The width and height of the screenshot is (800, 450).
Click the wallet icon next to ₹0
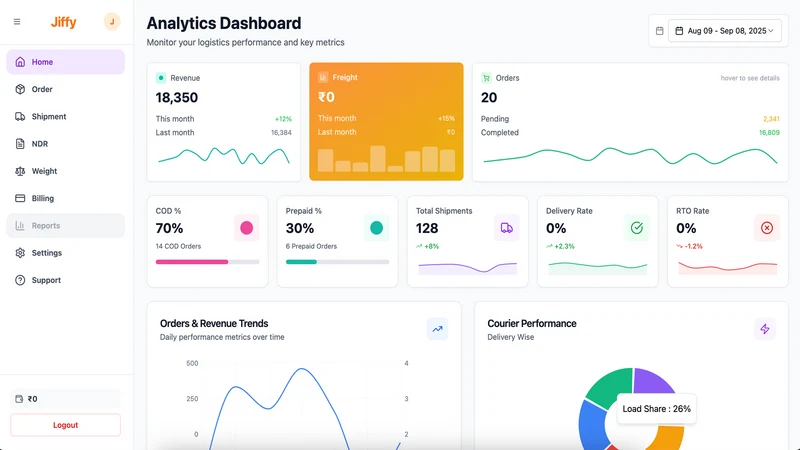click(x=19, y=399)
